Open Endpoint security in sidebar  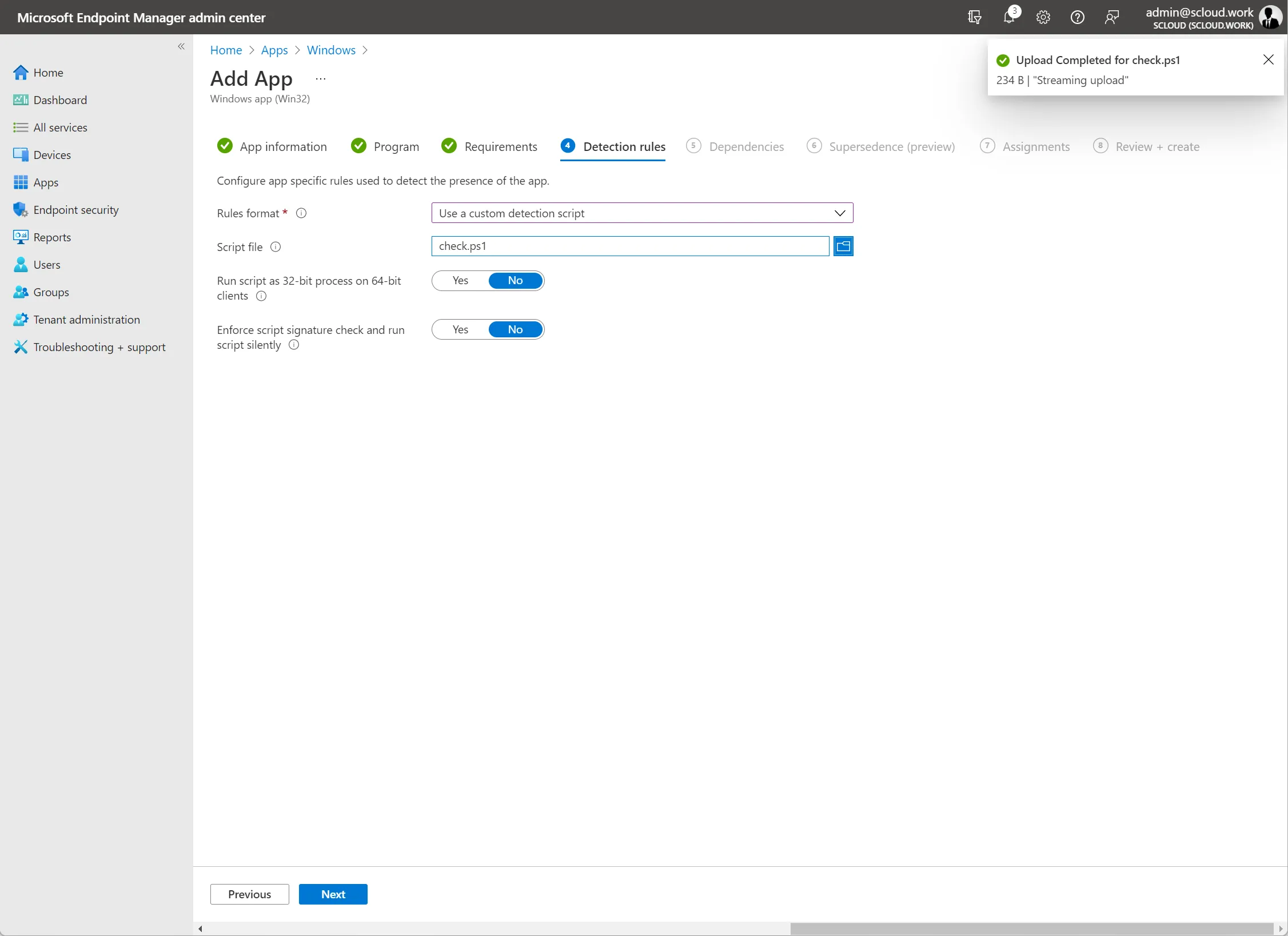click(x=76, y=210)
